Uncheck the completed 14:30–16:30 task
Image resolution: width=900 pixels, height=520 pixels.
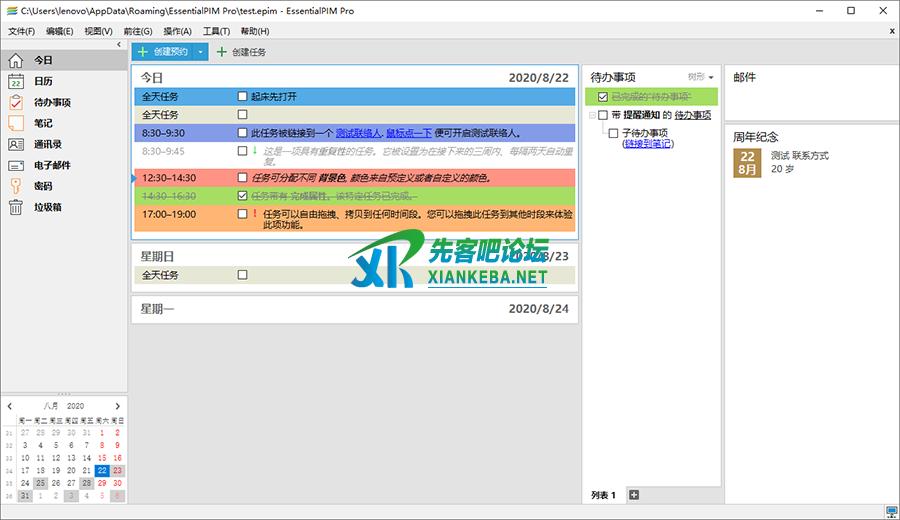(242, 196)
